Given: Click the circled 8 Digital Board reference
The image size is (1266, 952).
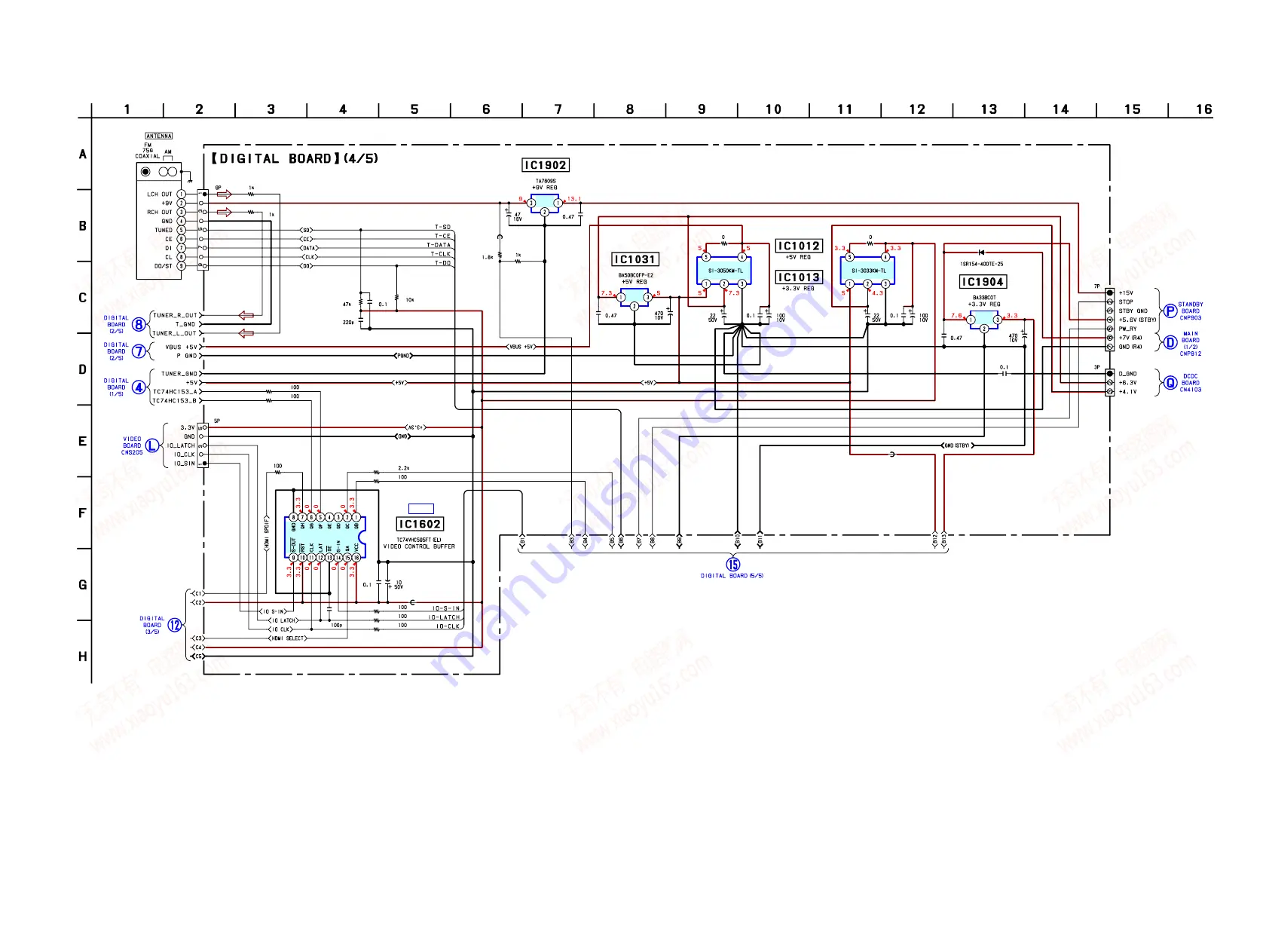Looking at the screenshot, I should [x=139, y=325].
